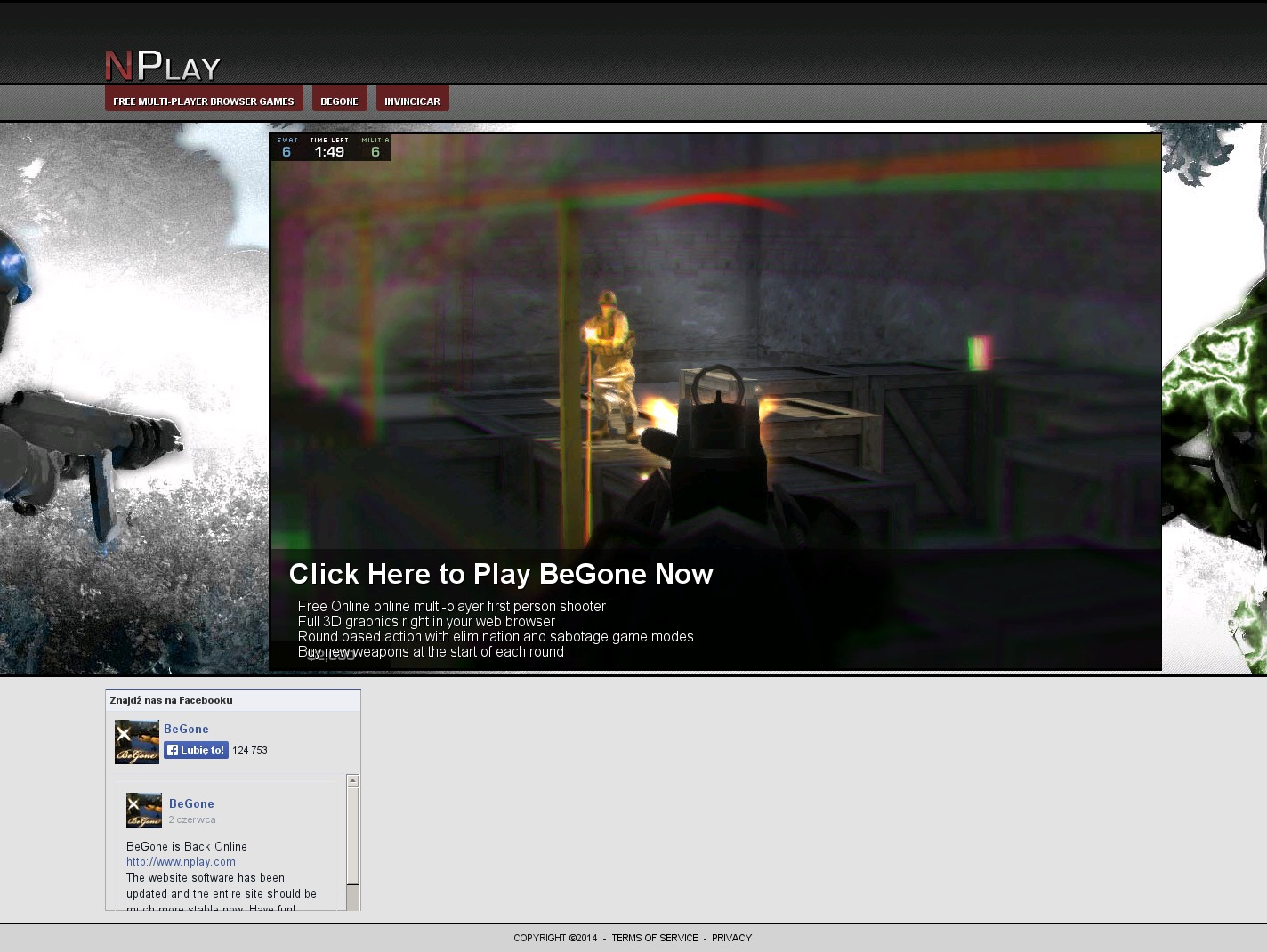Open the BeGone post author link
The width and height of the screenshot is (1267, 952).
(191, 803)
